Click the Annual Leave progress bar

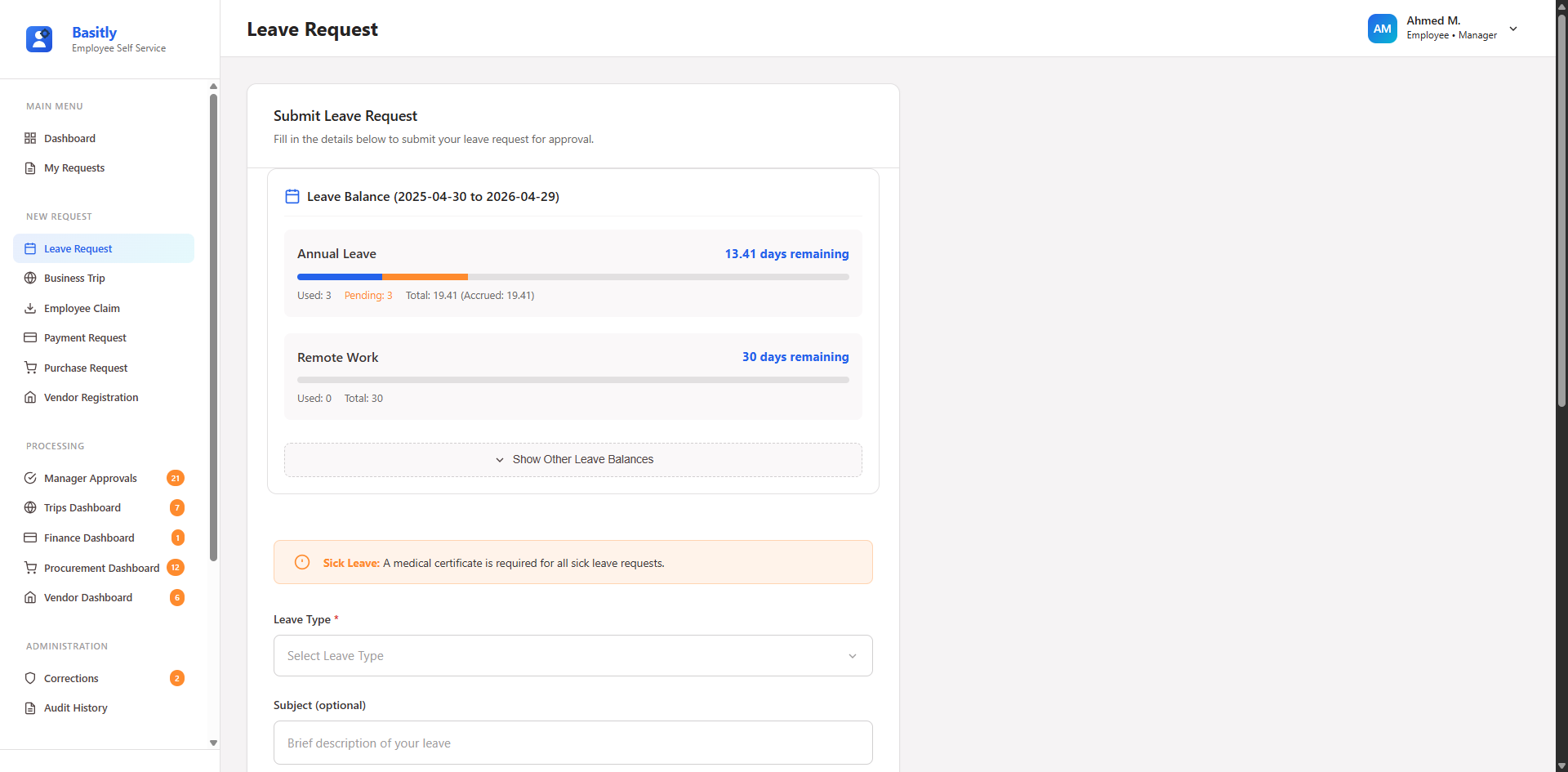(572, 277)
